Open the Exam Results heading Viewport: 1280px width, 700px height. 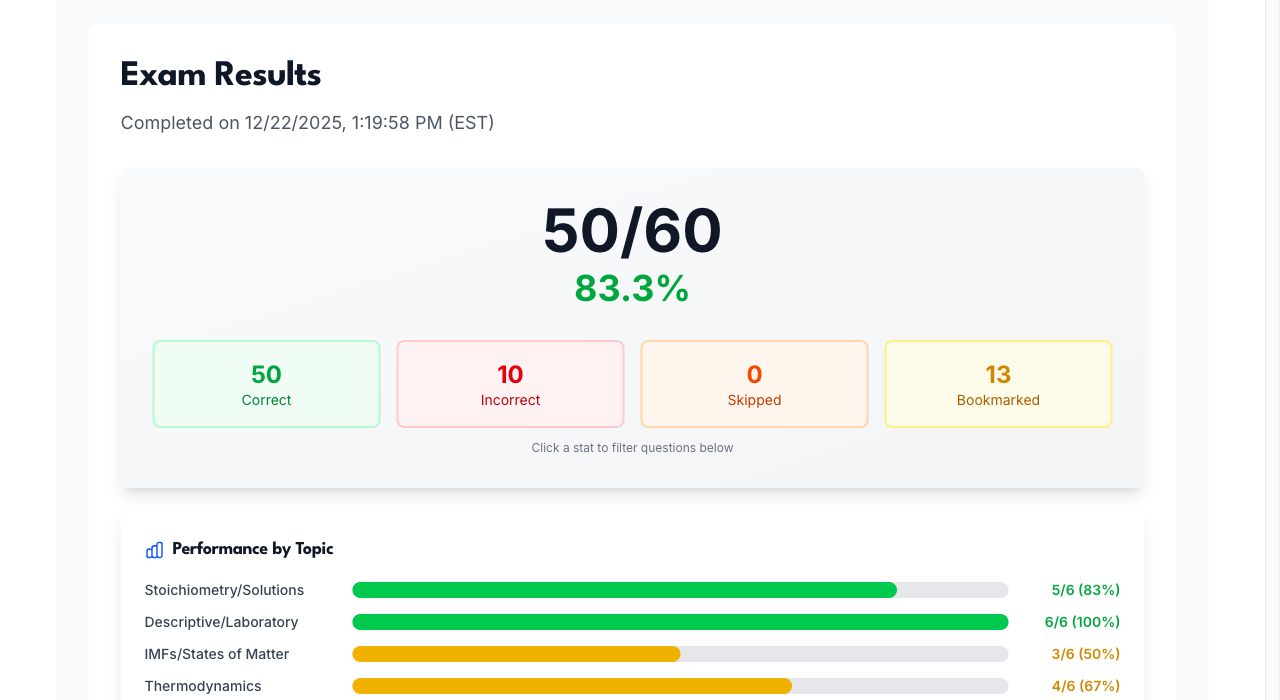click(x=220, y=74)
